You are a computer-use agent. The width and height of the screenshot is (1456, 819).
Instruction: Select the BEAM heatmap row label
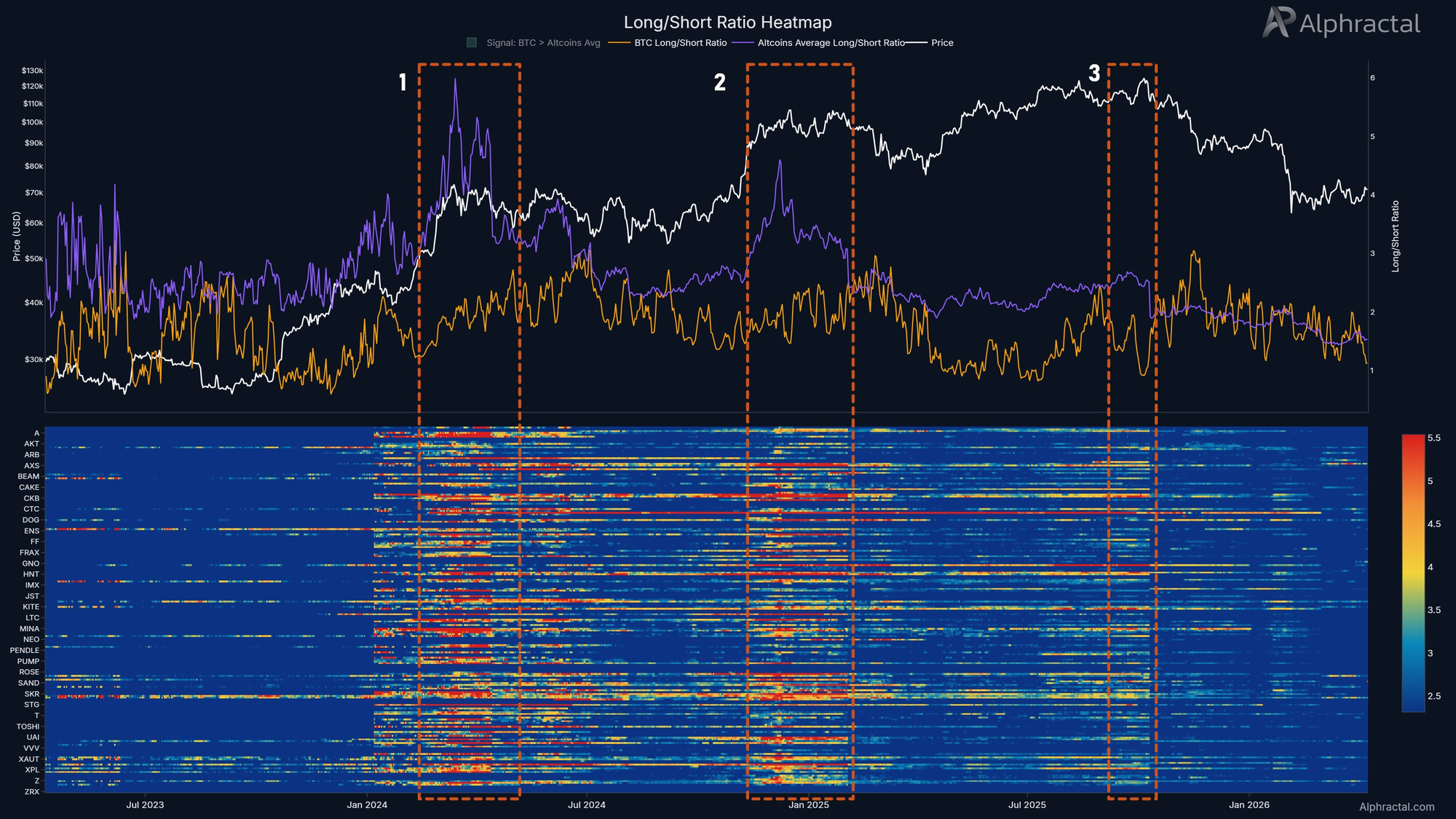coord(29,476)
